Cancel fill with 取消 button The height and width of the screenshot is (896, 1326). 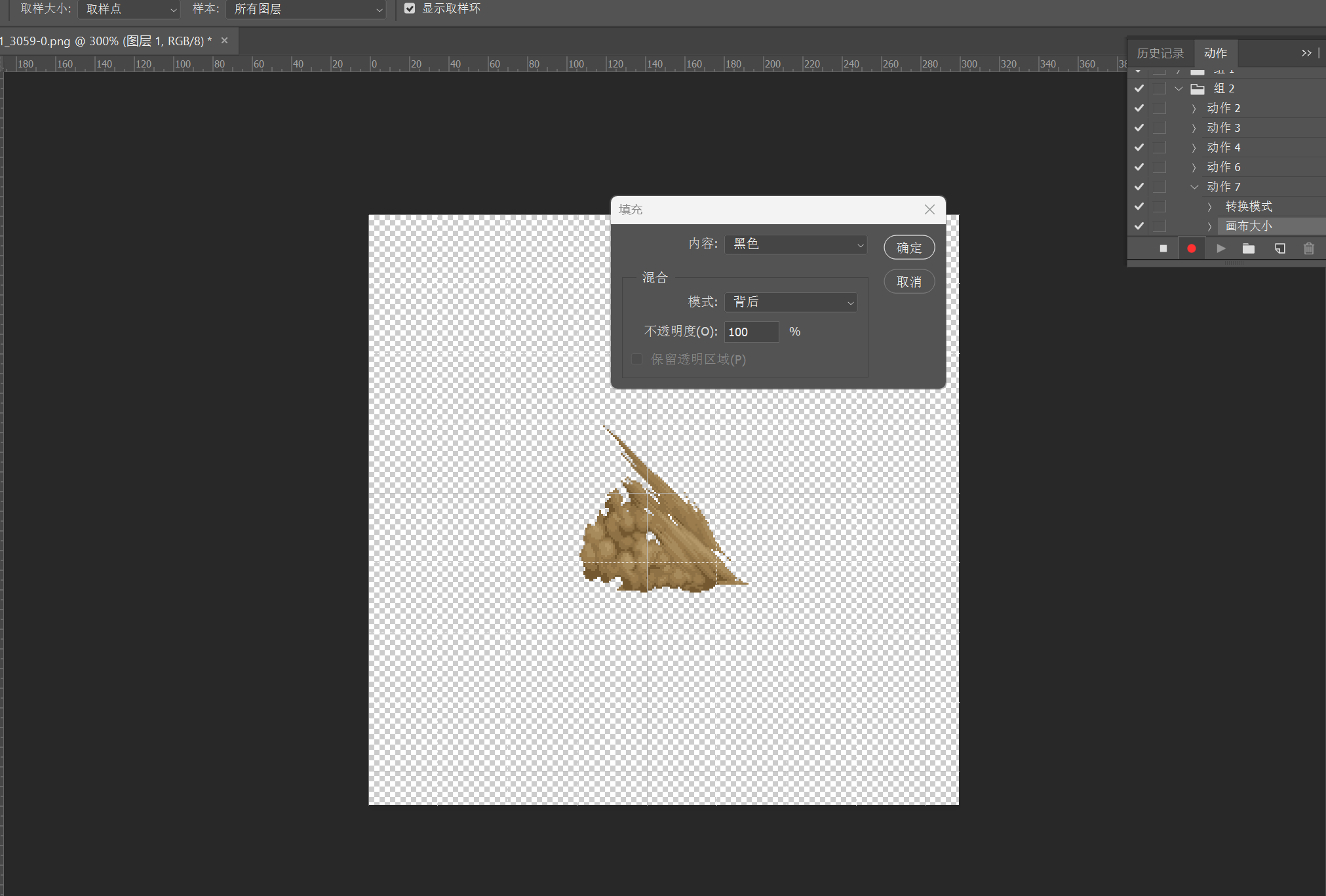(x=909, y=282)
